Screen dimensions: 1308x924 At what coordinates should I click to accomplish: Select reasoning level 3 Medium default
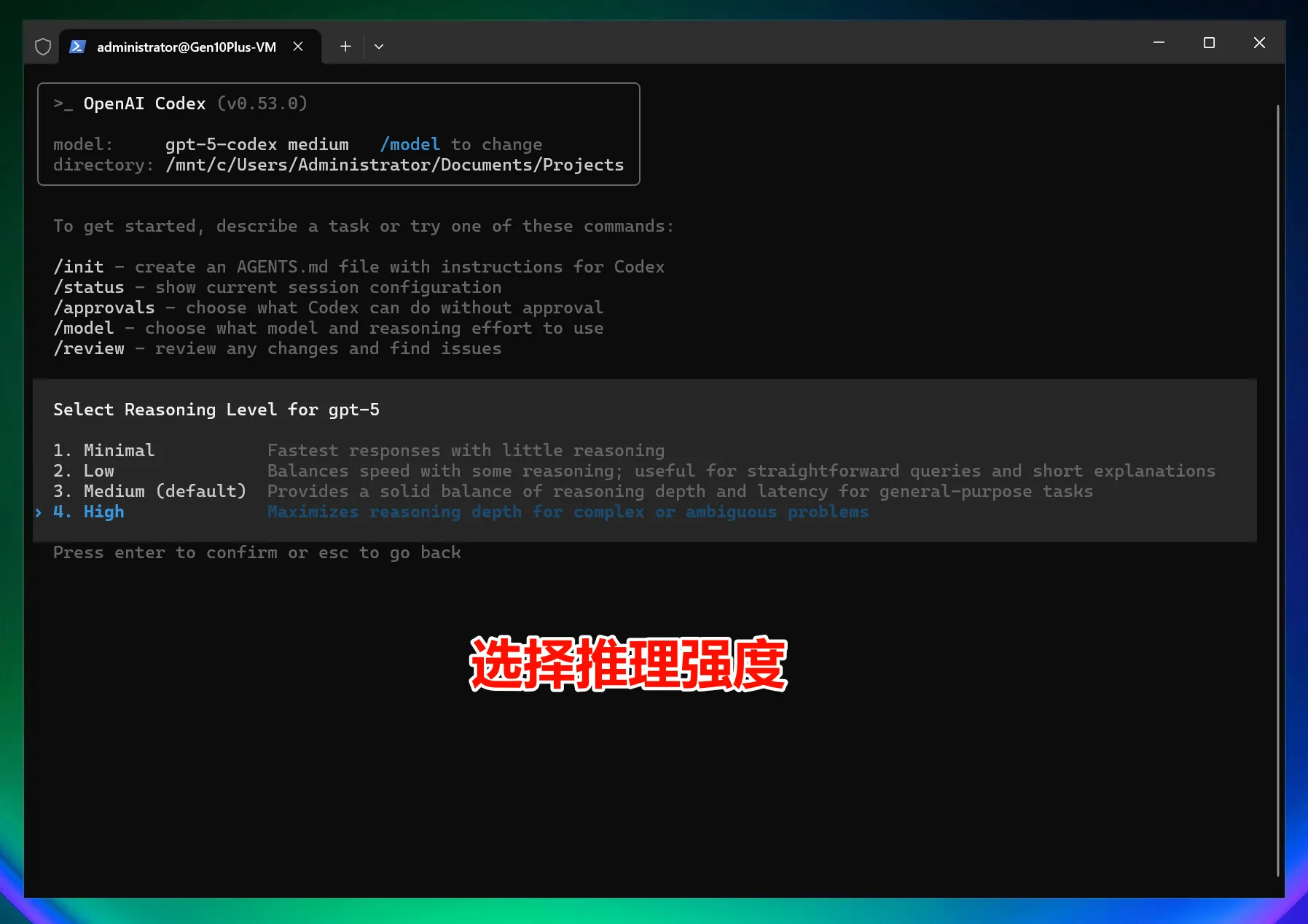[x=149, y=491]
